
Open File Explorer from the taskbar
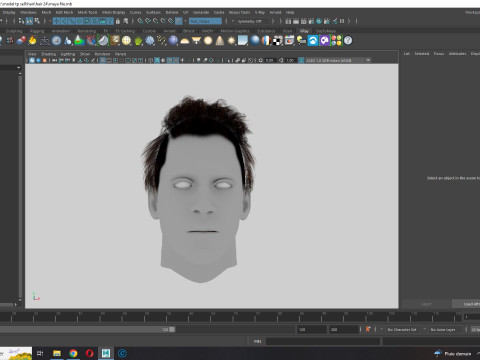point(57,353)
